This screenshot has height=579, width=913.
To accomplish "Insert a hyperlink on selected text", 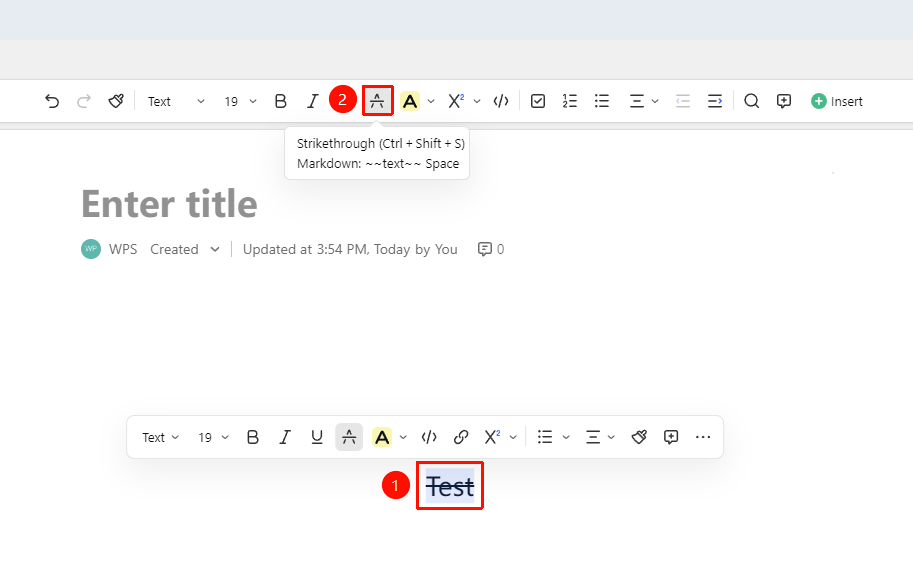I will (x=461, y=437).
